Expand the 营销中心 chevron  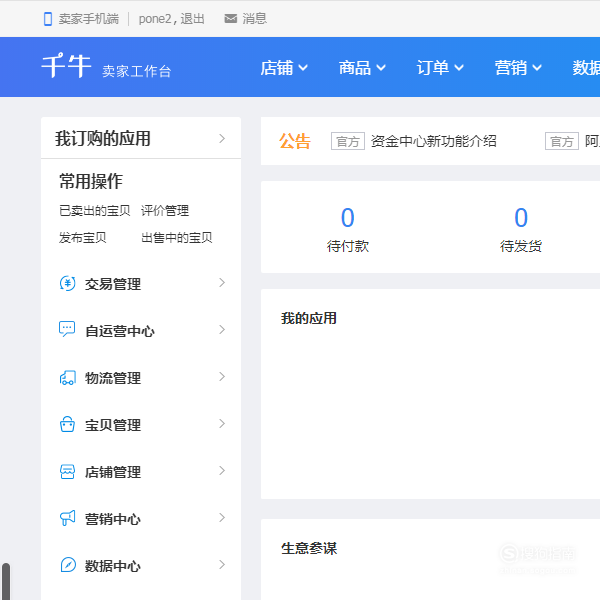pyautogui.click(x=222, y=518)
